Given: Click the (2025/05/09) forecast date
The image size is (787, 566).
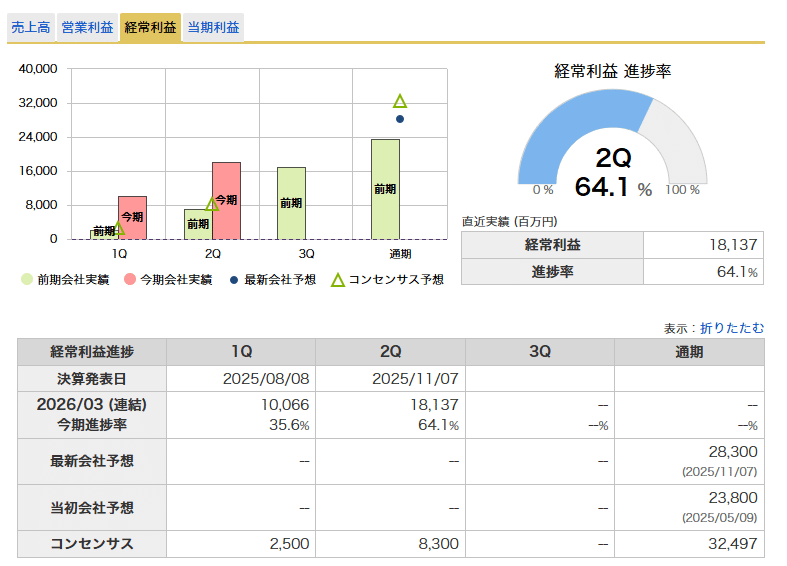Looking at the screenshot, I should click(x=719, y=518).
